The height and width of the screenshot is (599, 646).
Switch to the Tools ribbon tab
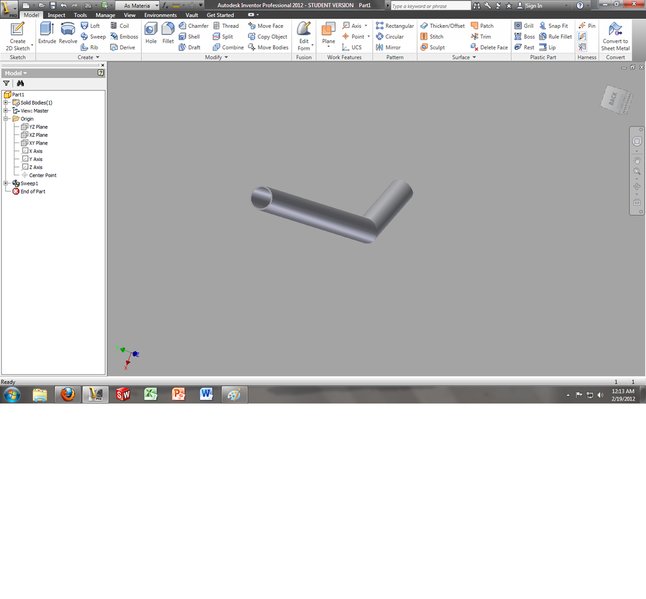(x=80, y=15)
